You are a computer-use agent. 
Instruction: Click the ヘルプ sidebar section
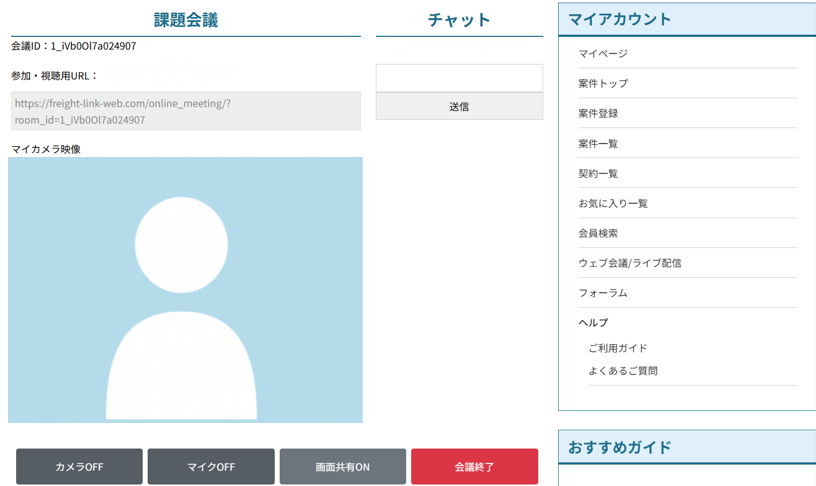pyautogui.click(x=593, y=323)
